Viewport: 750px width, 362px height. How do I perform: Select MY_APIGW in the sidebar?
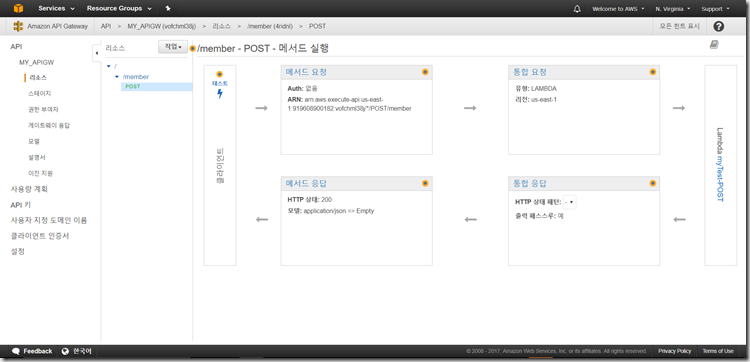tap(36, 62)
